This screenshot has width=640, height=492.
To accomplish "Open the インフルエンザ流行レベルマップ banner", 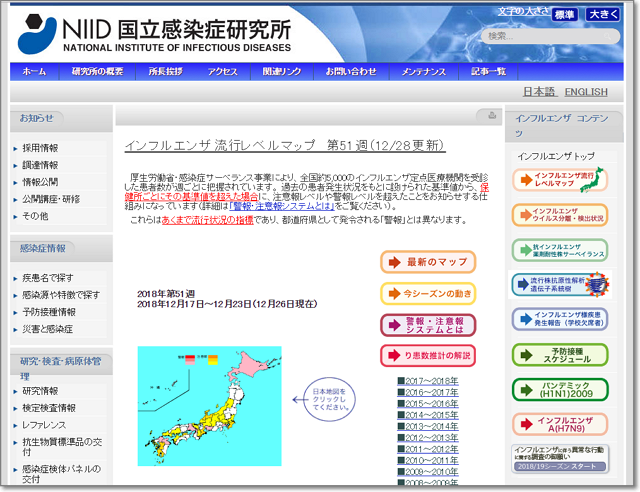I will (560, 181).
